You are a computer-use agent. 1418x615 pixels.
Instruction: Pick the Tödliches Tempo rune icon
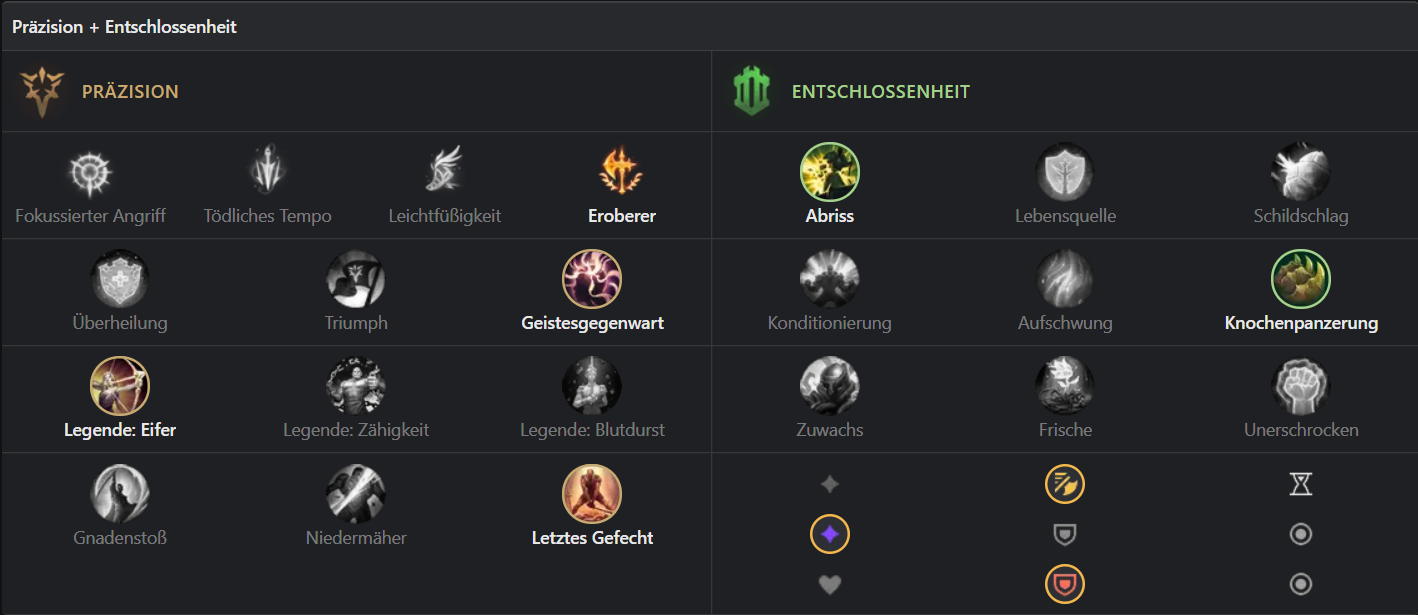click(267, 172)
